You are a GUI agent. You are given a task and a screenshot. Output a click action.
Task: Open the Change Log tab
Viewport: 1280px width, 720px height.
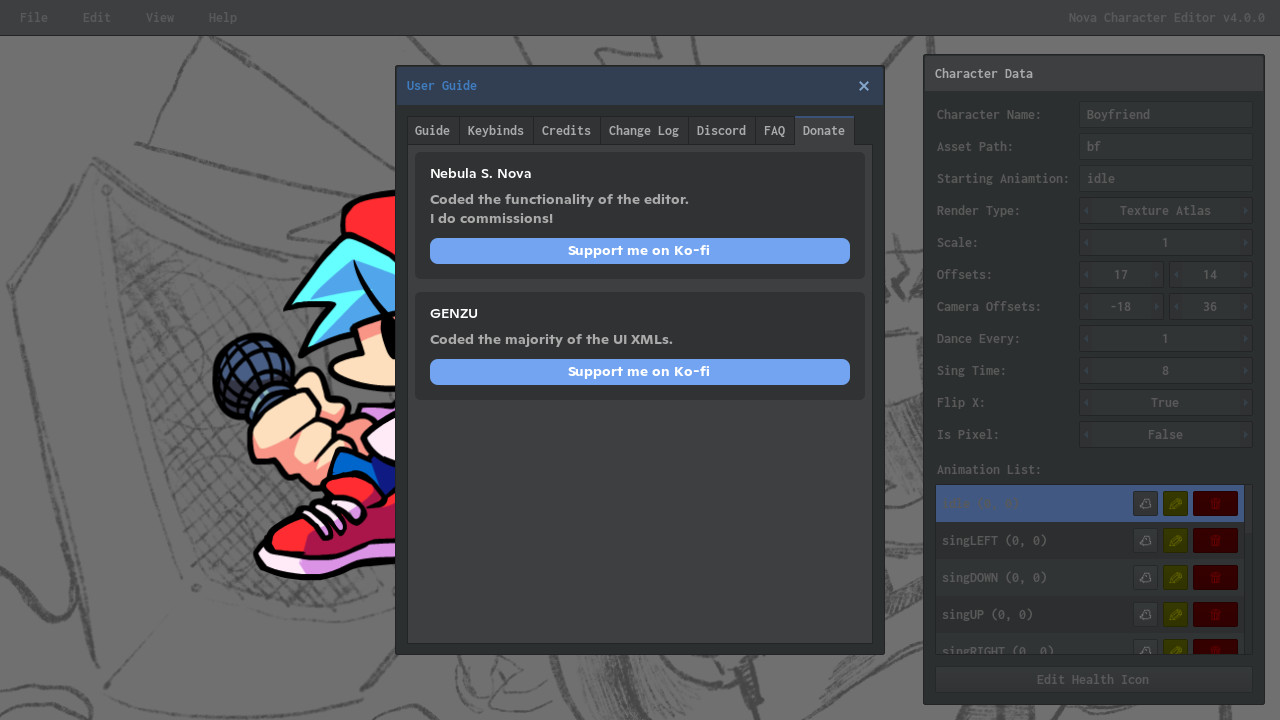pyautogui.click(x=644, y=131)
